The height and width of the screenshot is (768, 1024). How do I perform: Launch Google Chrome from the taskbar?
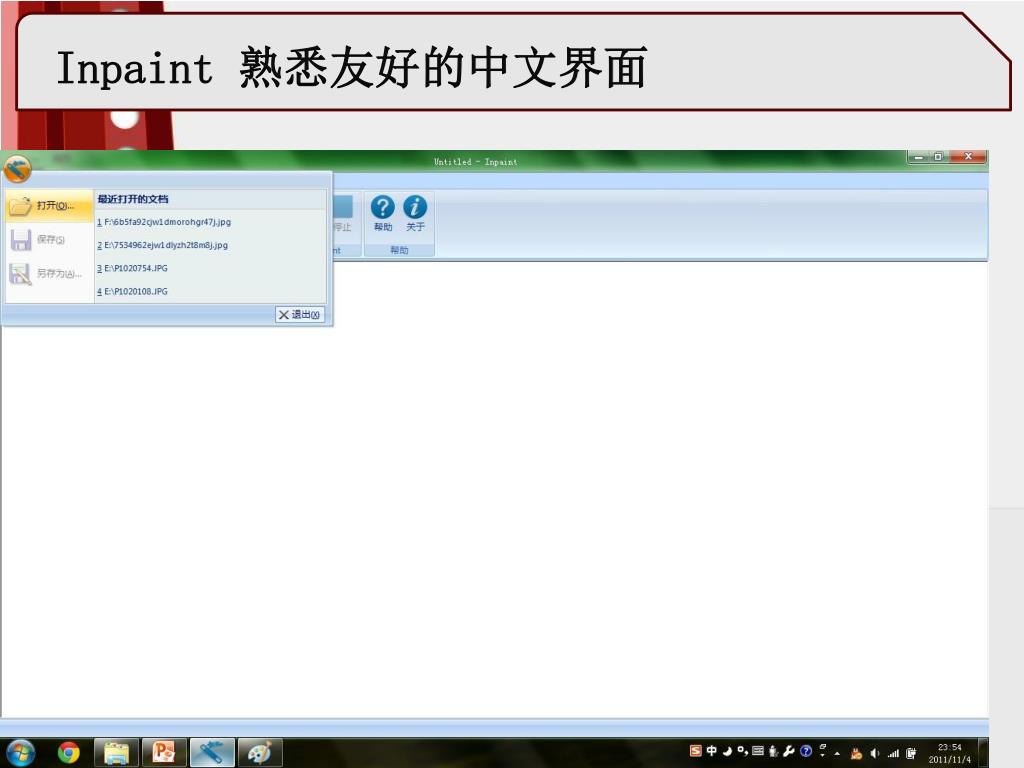coord(69,753)
